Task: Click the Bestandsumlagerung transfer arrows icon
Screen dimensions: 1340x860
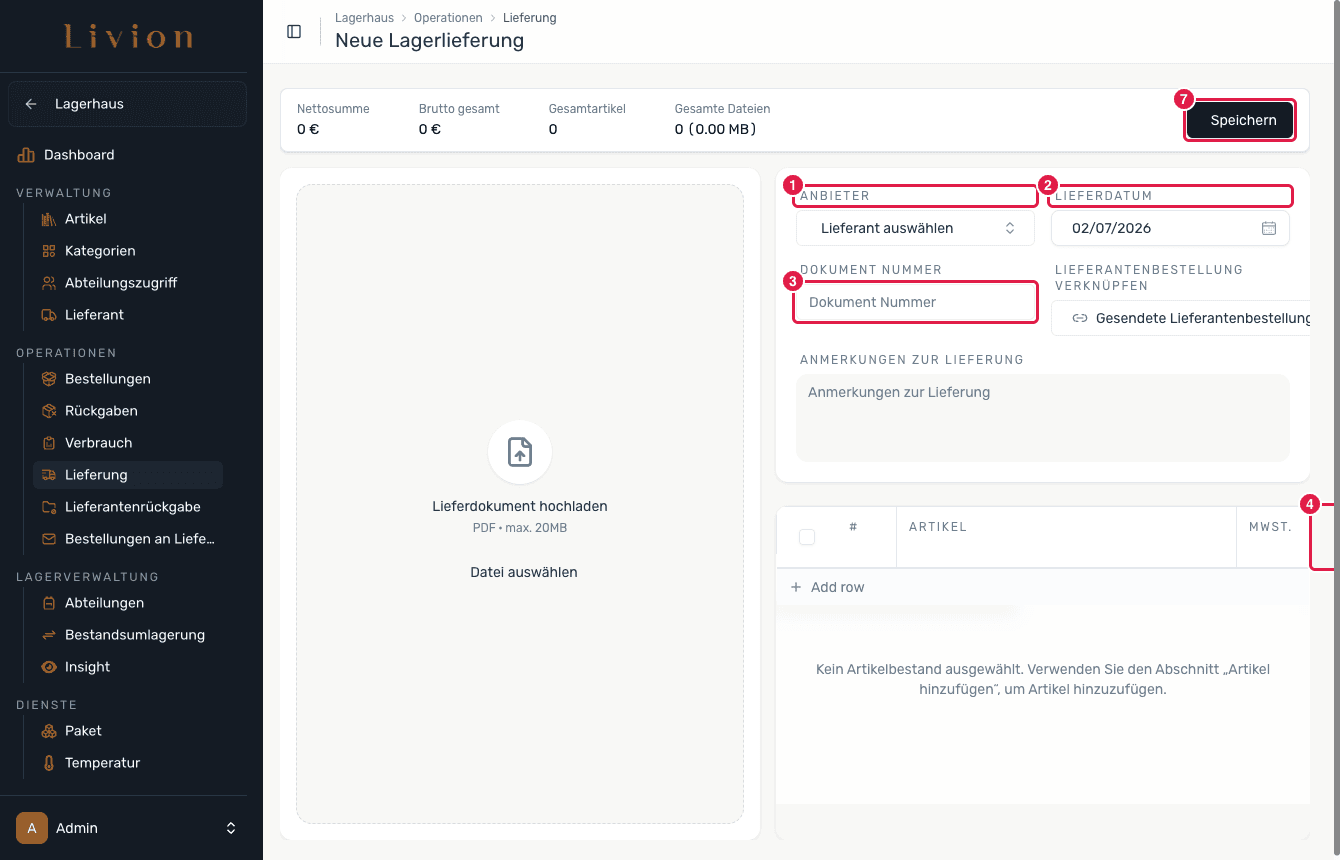Action: coord(48,635)
